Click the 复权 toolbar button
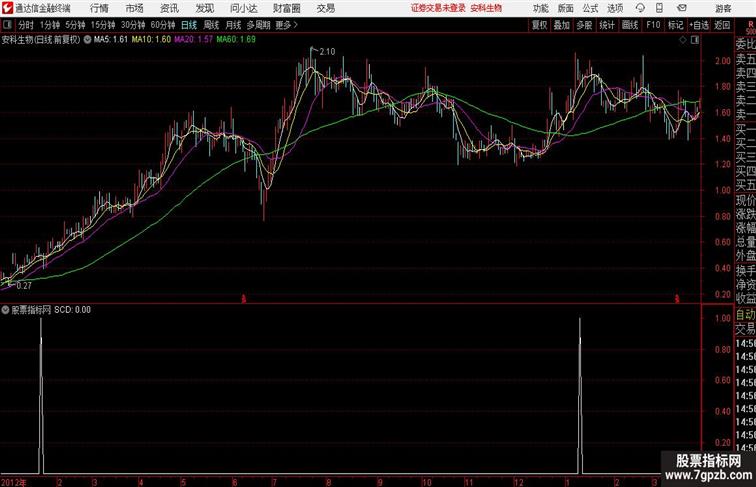756x487 pixels. pos(540,25)
